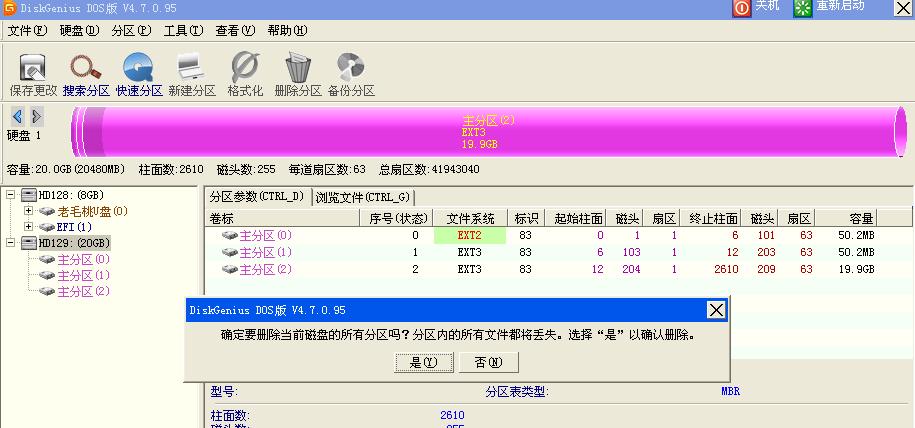
Task: Expand the EFI(1) tree node
Action: tap(29, 226)
